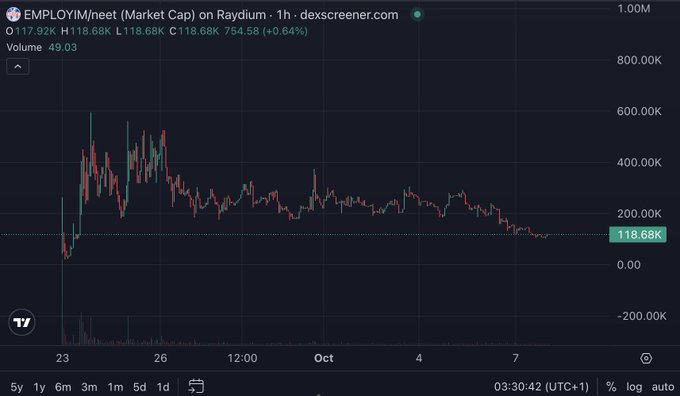Click the 26 date axis label
Screen dimensions: 680x396
(160, 358)
